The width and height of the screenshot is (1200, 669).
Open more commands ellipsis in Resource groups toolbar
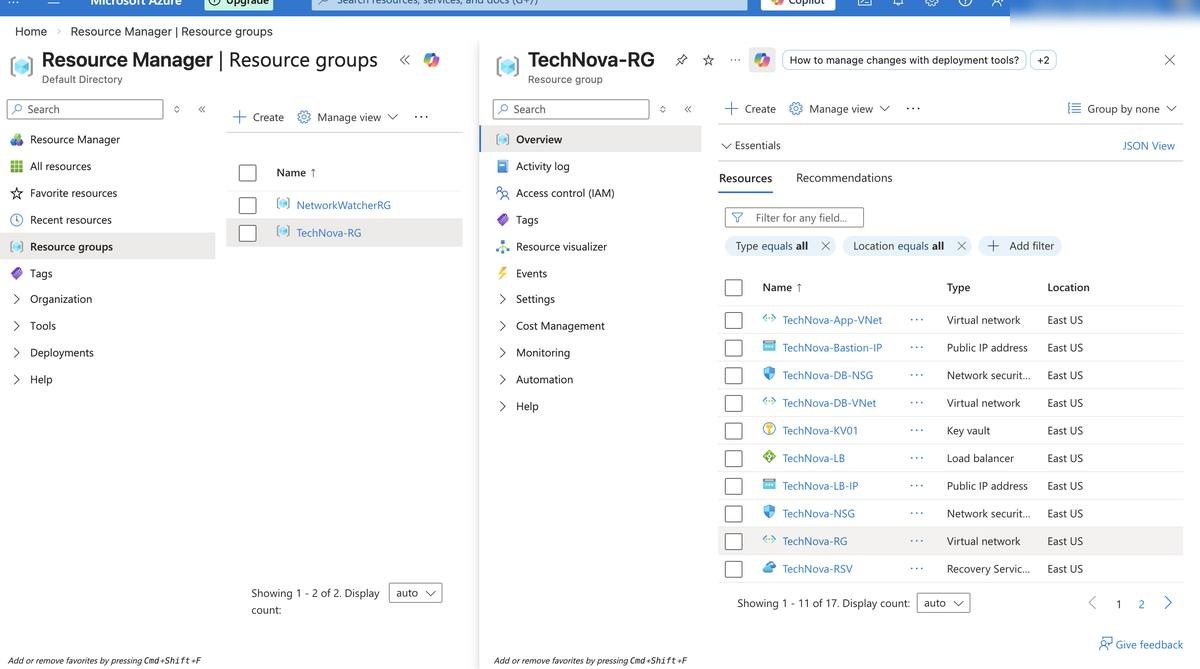pyautogui.click(x=421, y=117)
